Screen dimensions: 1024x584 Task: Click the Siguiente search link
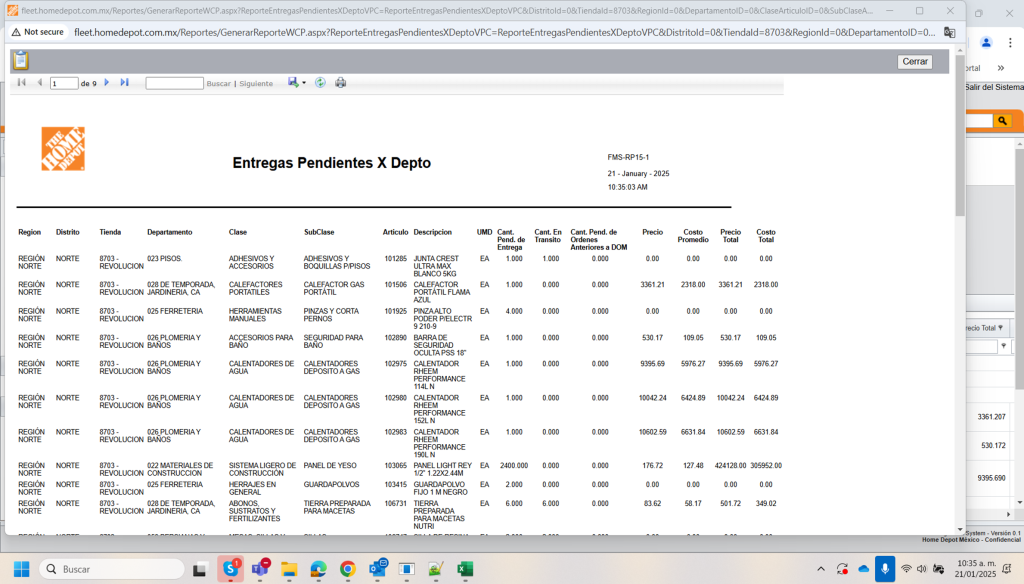pos(256,84)
